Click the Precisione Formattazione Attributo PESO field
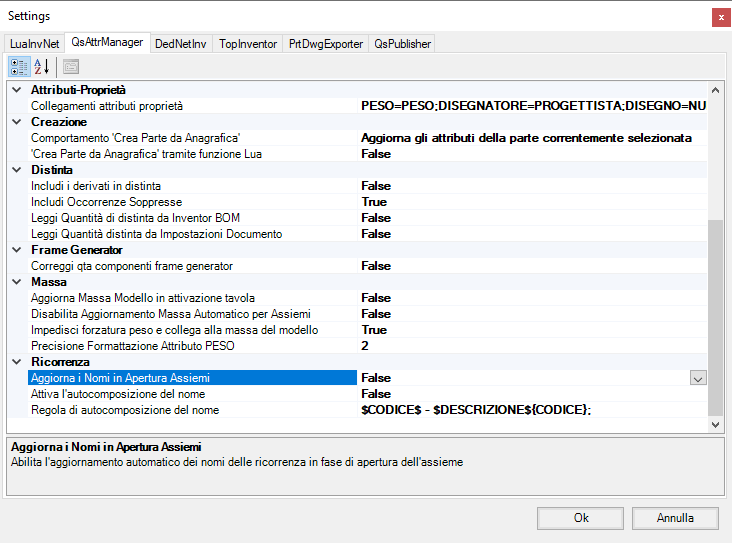This screenshot has height=543, width=732. tap(532, 346)
